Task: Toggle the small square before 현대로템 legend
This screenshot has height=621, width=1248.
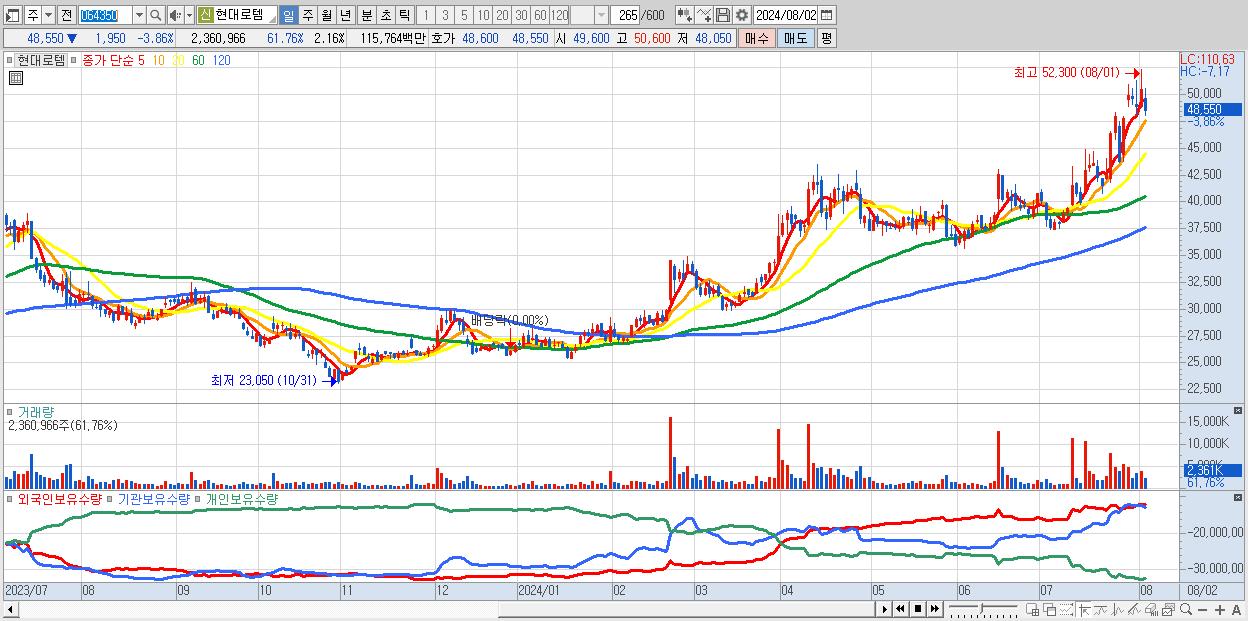Action: [x=9, y=60]
